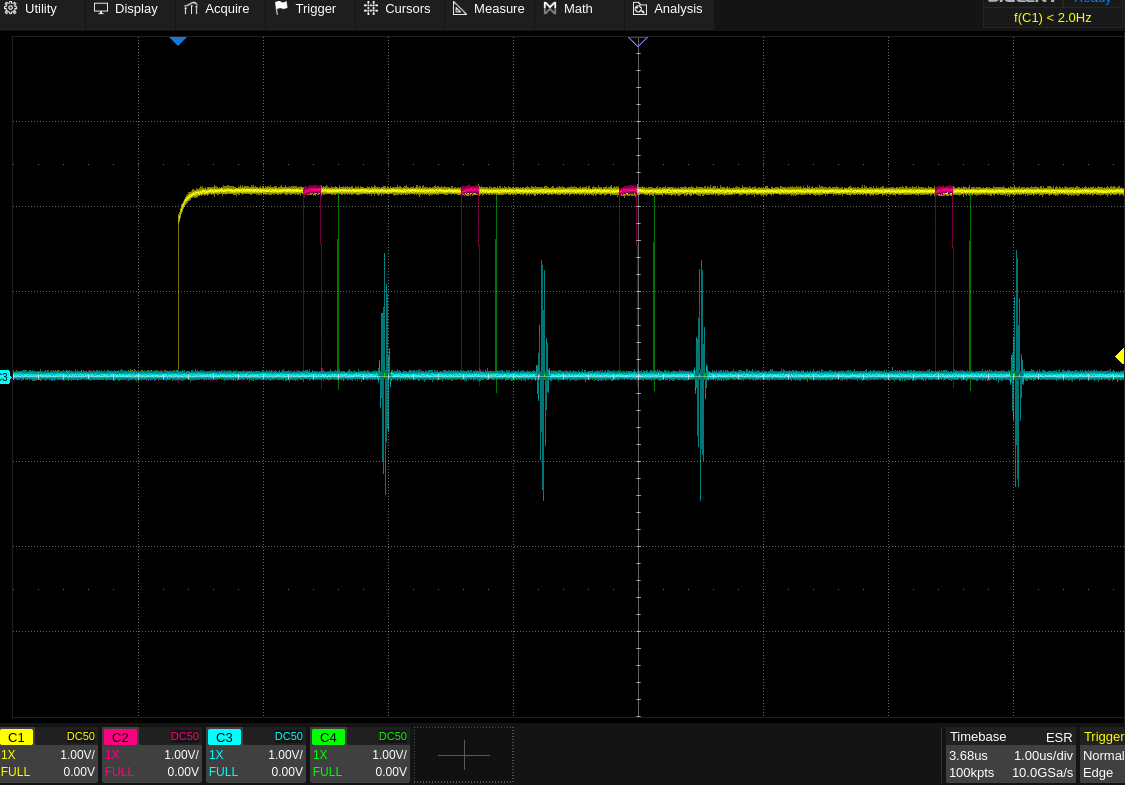Click the Ready acquisition status label

pyautogui.click(x=1092, y=2)
